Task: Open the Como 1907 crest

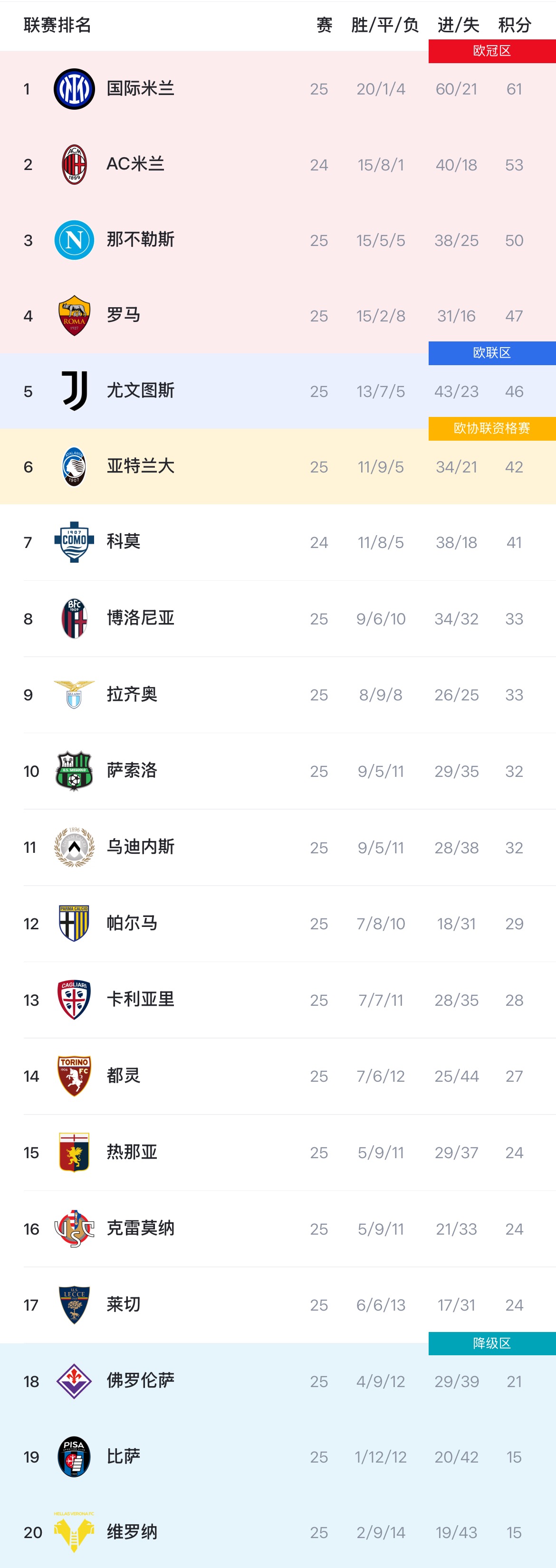Action: click(74, 542)
